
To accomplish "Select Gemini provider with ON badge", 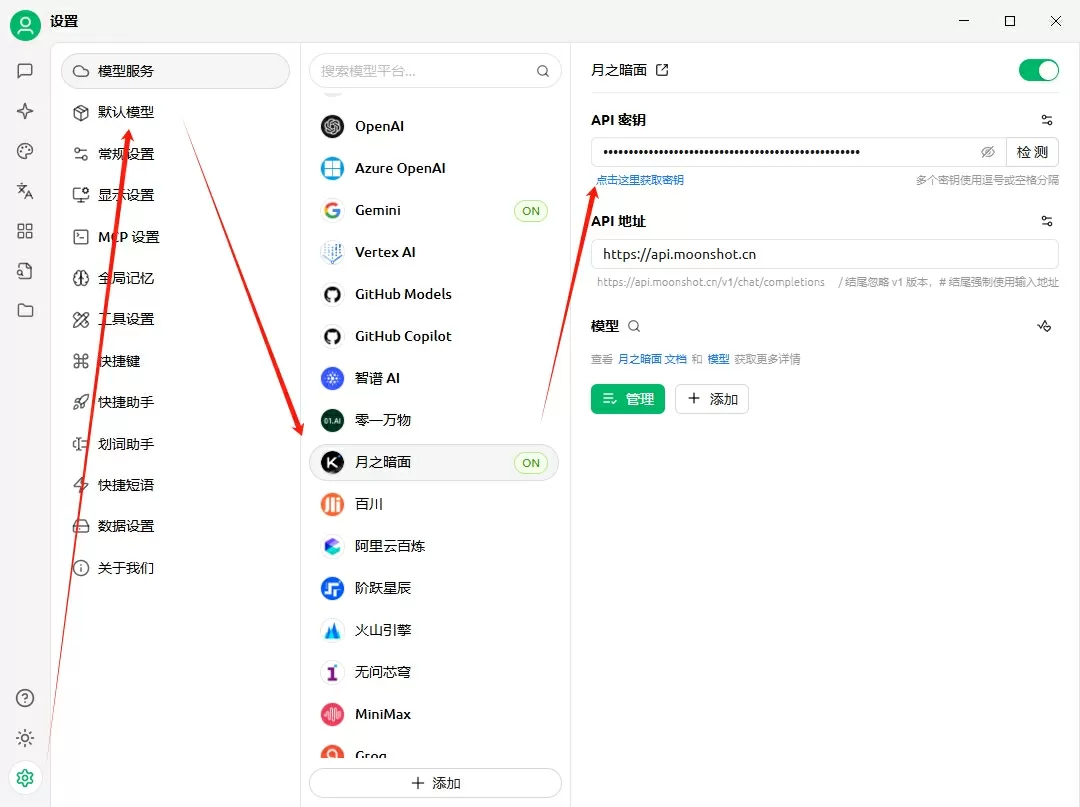I will click(x=435, y=211).
